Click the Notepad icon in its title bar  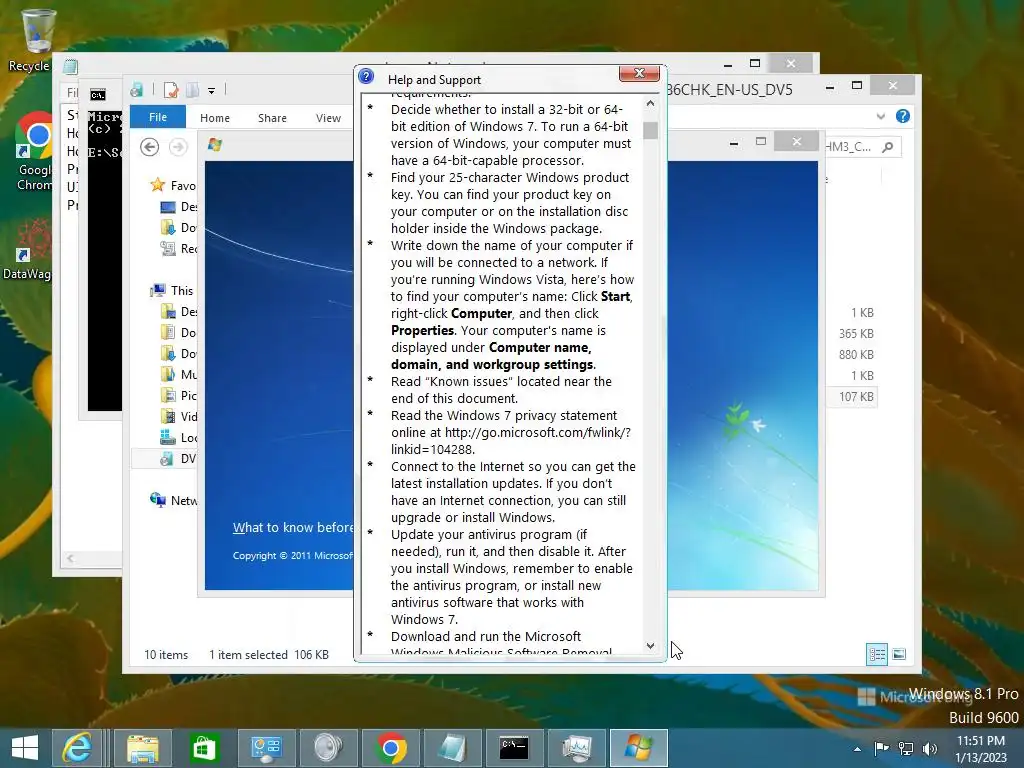point(71,66)
